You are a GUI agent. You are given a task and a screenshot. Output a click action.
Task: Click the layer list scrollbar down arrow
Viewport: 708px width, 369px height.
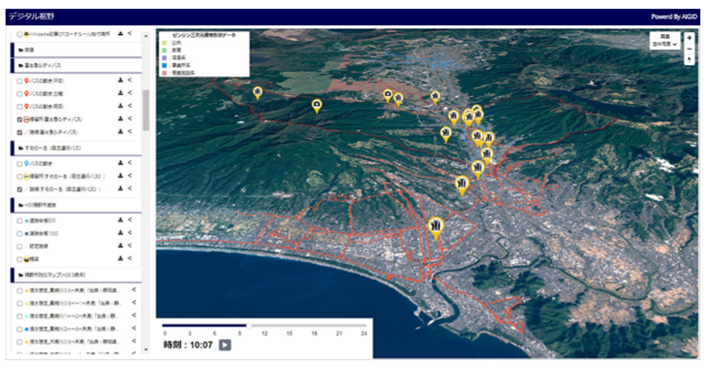coord(146,350)
